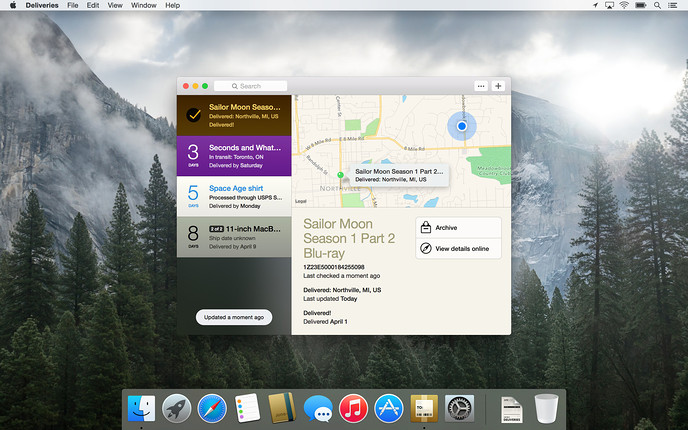Open the more options ellipsis button
Image resolution: width=688 pixels, height=430 pixels.
click(481, 86)
